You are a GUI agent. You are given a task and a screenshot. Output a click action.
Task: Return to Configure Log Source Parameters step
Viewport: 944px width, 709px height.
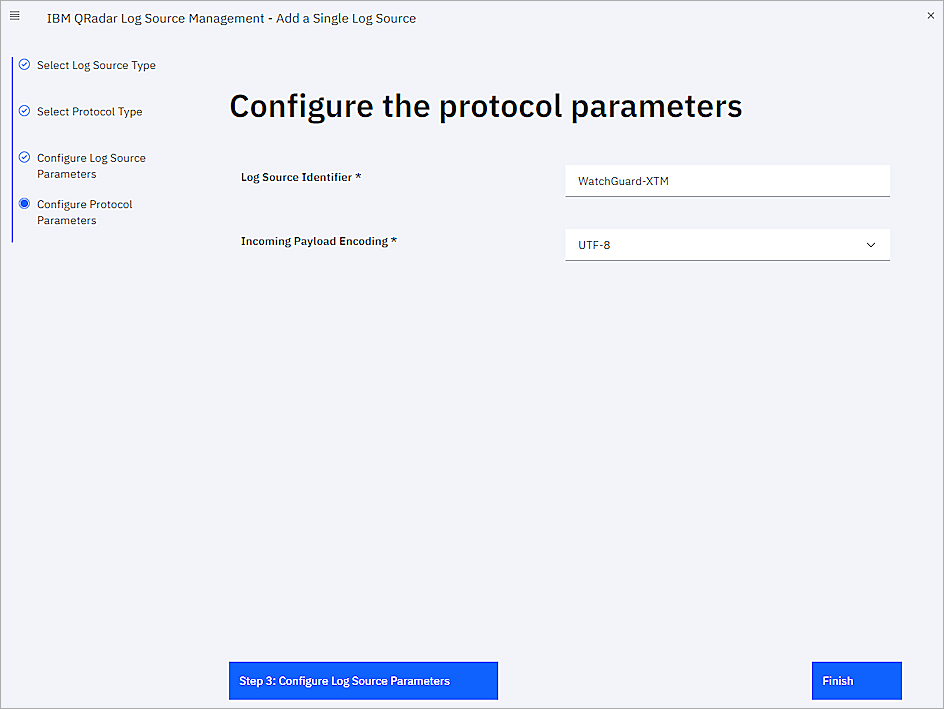[91, 166]
